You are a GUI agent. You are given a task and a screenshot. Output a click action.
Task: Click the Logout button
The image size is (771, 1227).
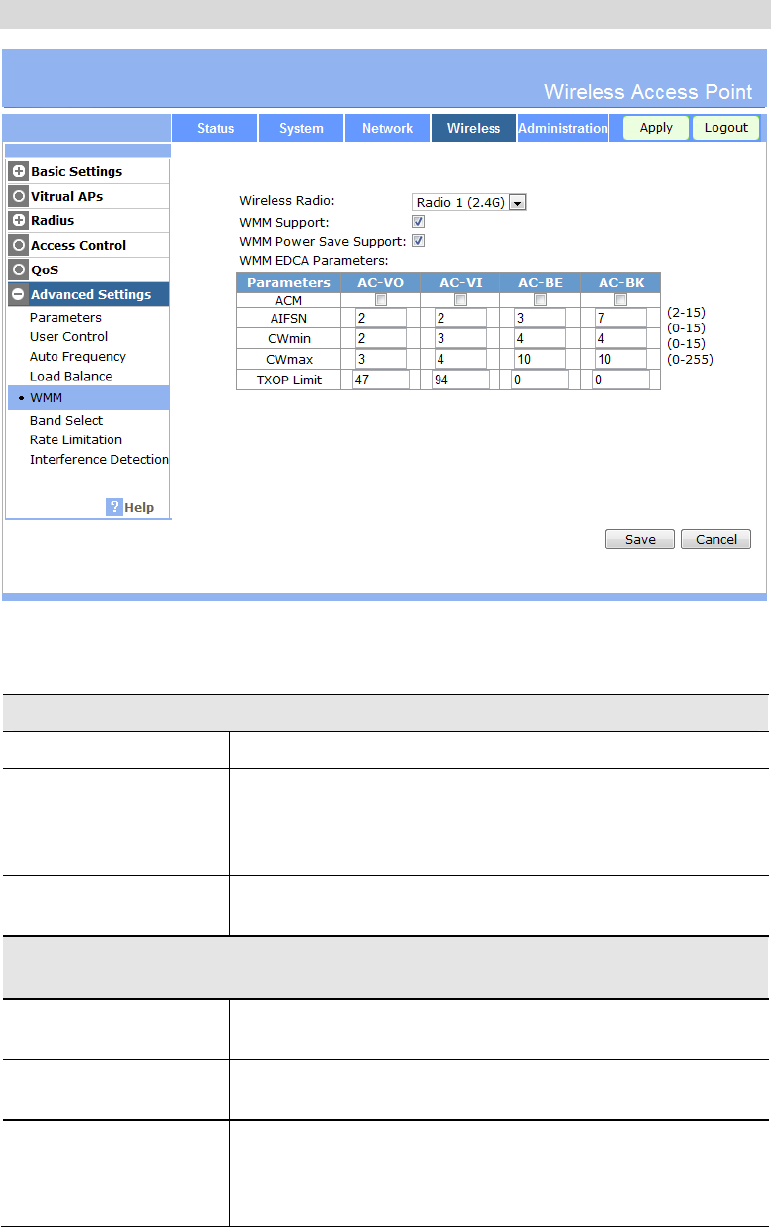click(x=726, y=128)
